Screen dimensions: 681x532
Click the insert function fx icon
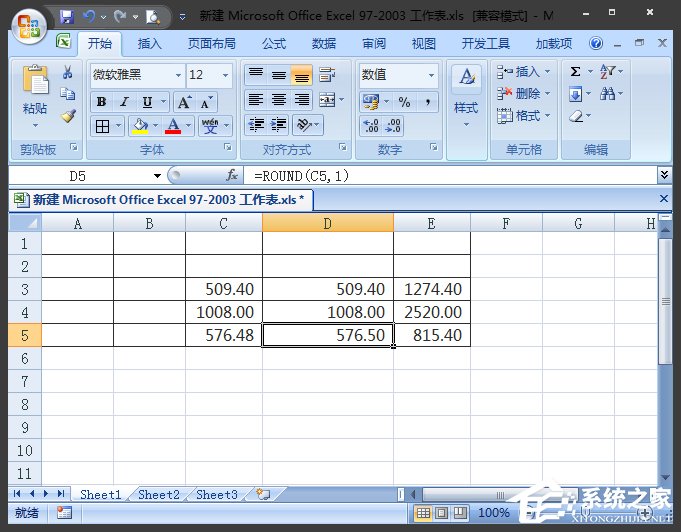[232, 175]
